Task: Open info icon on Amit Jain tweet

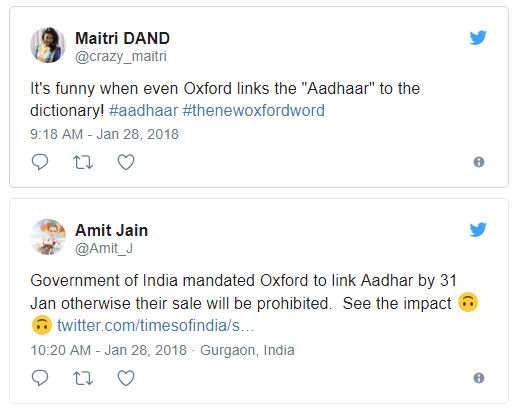Action: click(479, 378)
